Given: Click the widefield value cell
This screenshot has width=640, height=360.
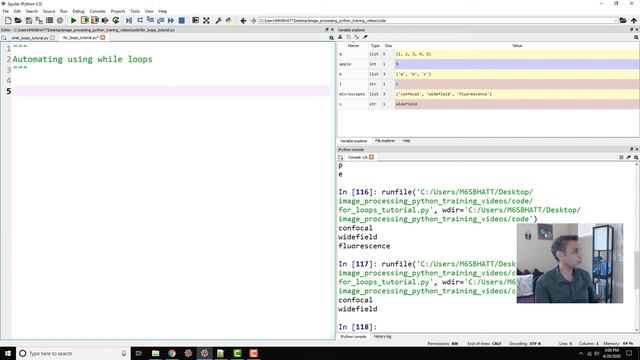Looking at the screenshot, I should click(517, 104).
